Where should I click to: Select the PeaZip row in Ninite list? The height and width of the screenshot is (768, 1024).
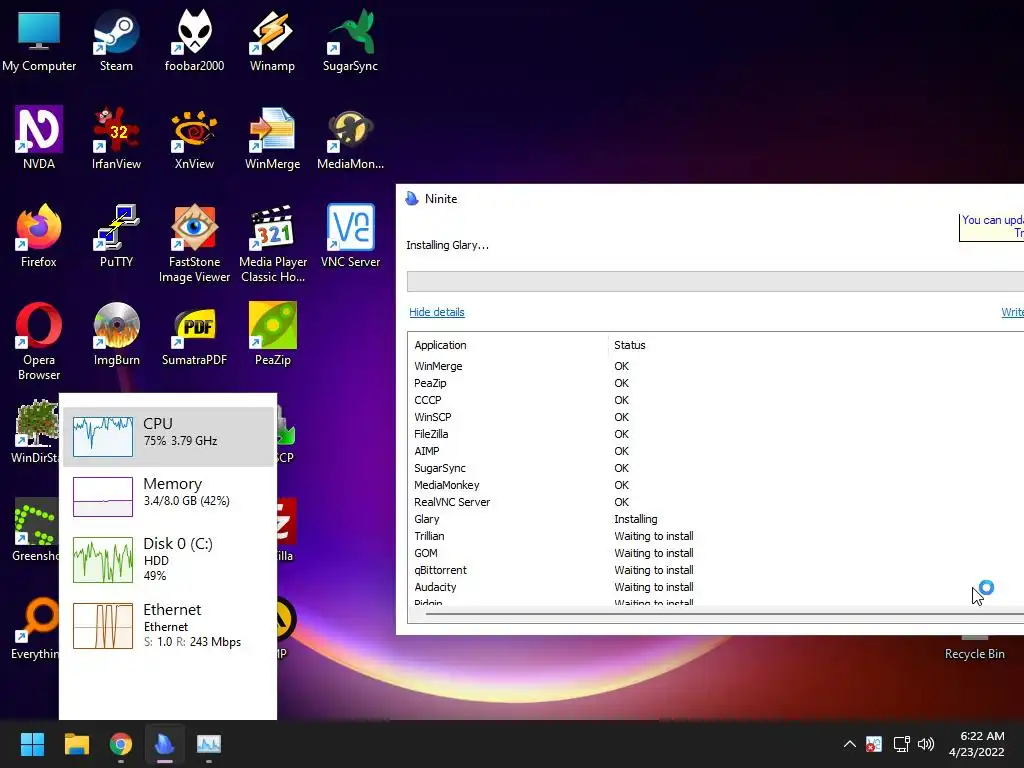(x=716, y=383)
